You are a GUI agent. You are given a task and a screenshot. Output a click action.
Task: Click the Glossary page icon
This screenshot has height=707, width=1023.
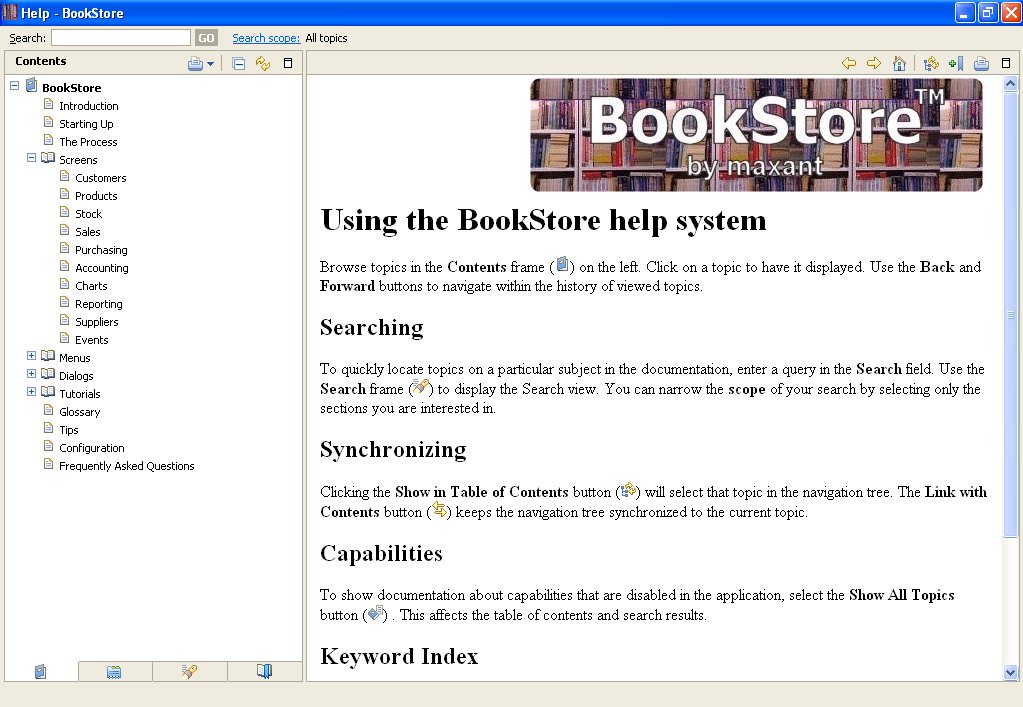pos(48,410)
